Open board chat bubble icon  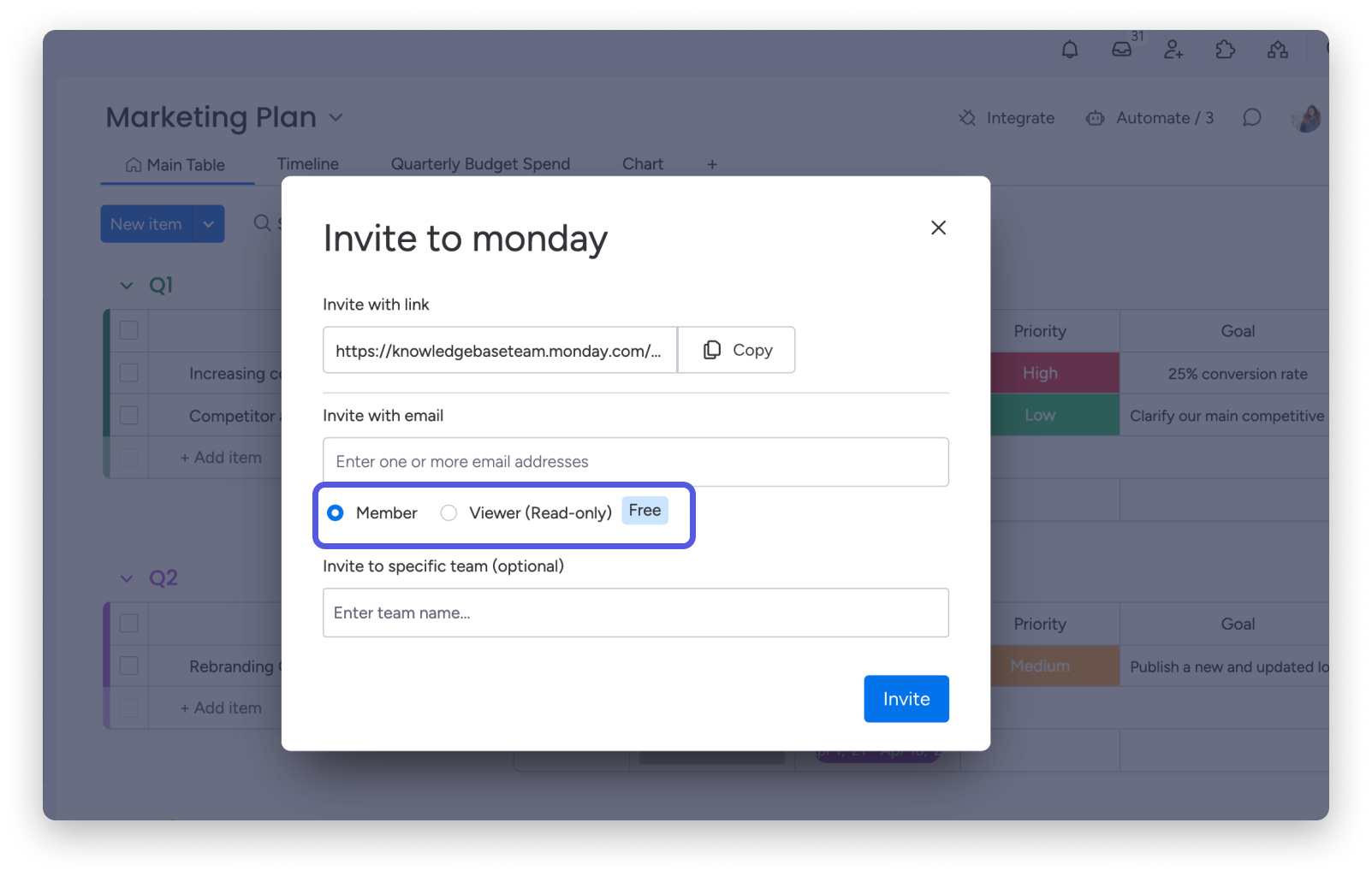[1251, 117]
